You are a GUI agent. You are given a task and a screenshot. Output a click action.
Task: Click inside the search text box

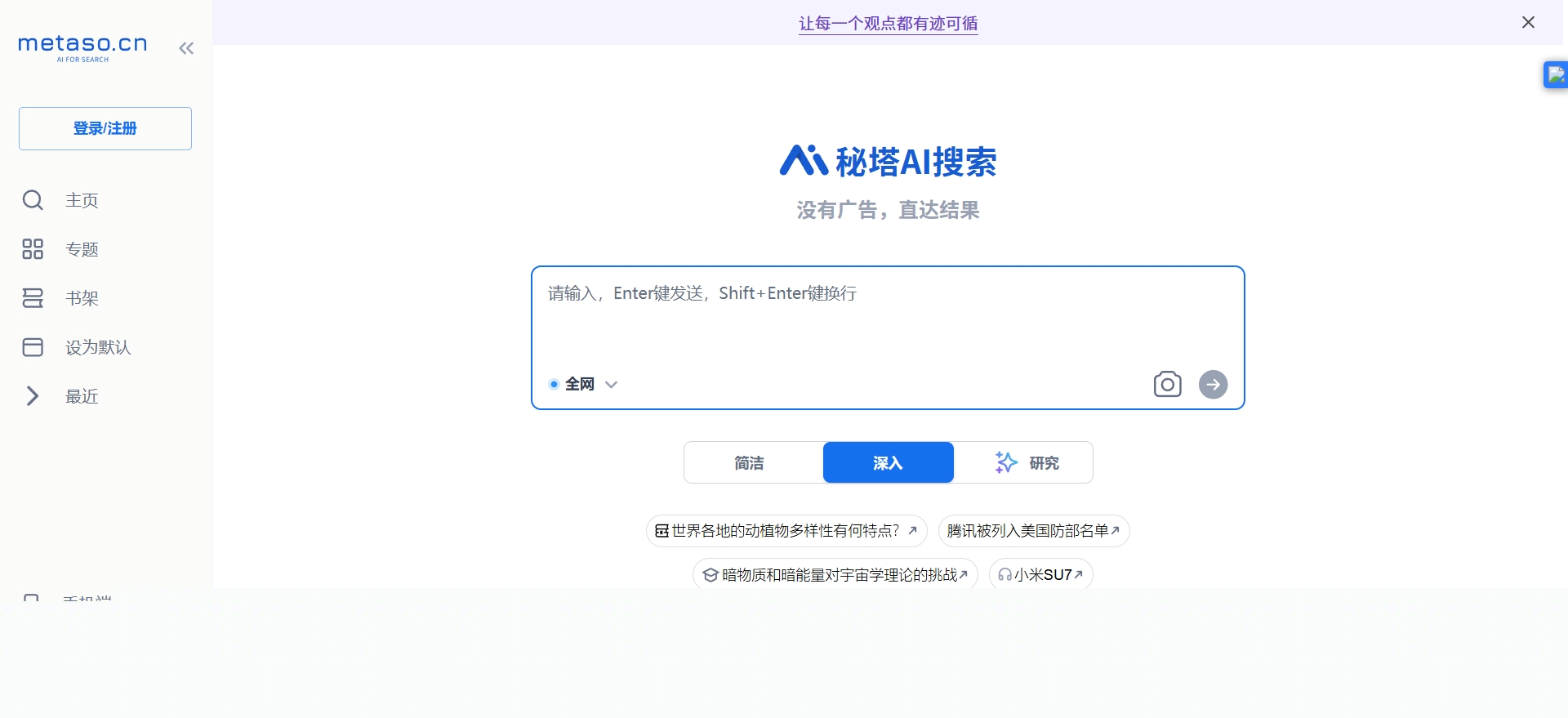[887, 323]
